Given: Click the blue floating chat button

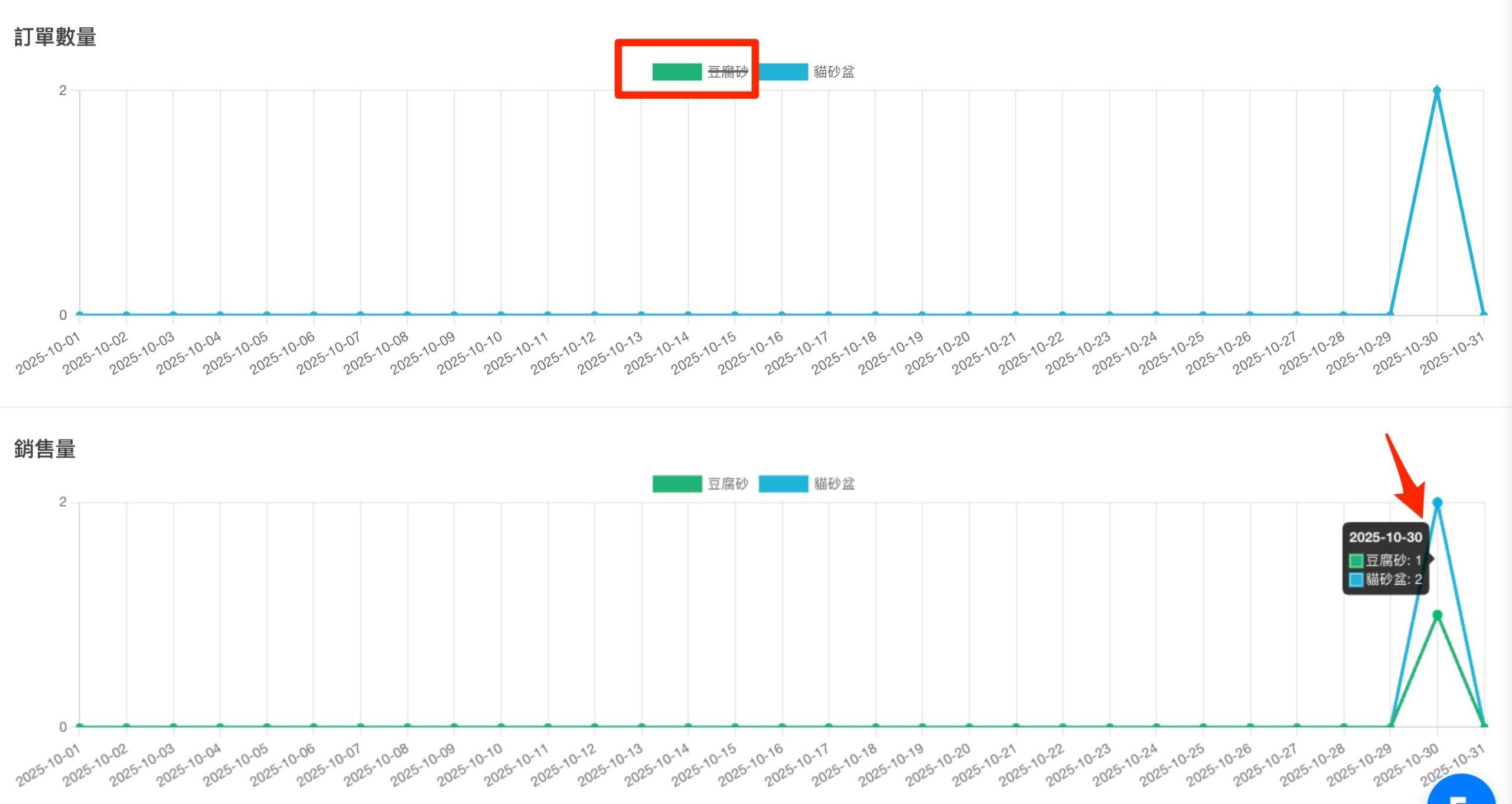Looking at the screenshot, I should (1461, 793).
